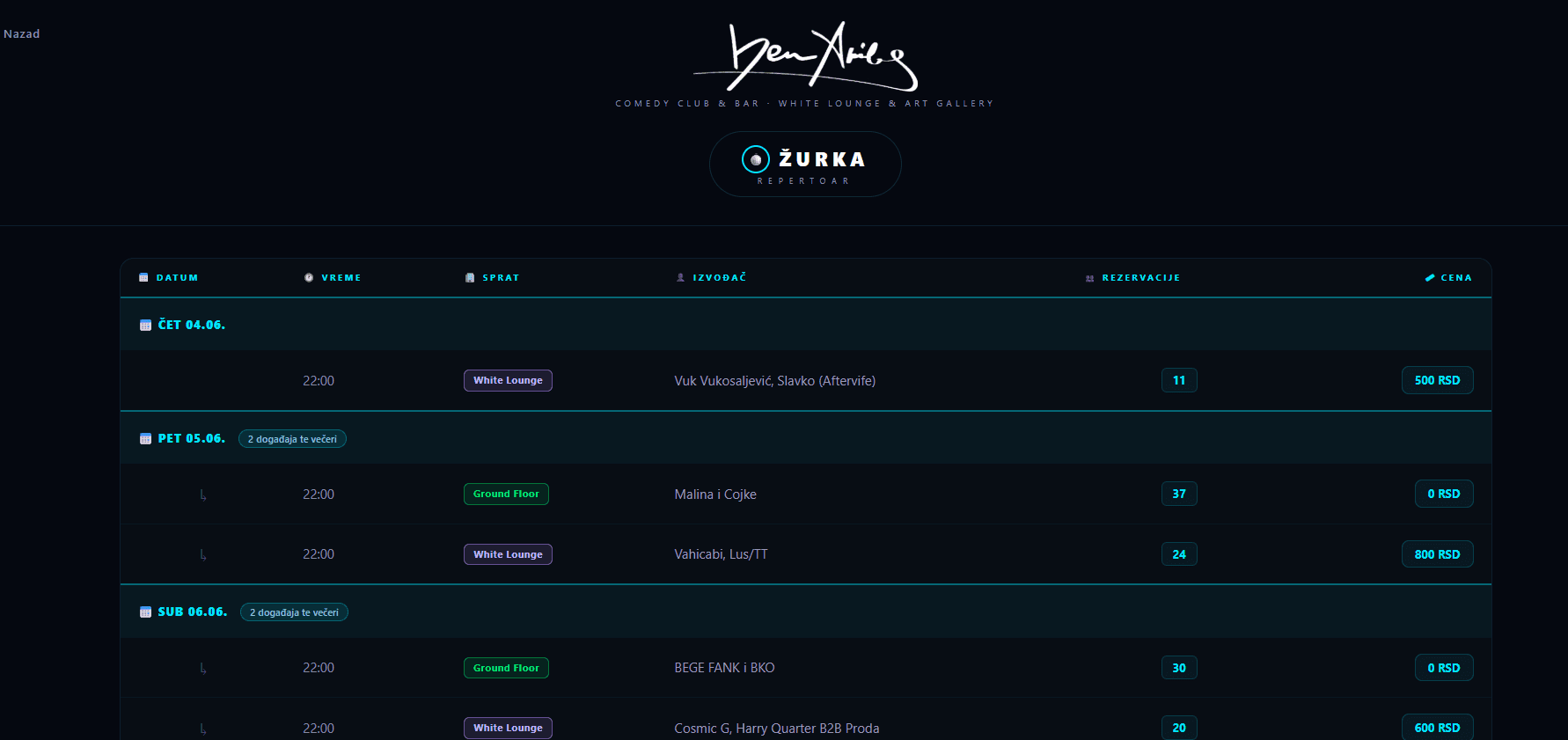This screenshot has width=1568, height=740.
Task: Click the Comedy Club & Bar tagline text
Action: point(804,104)
